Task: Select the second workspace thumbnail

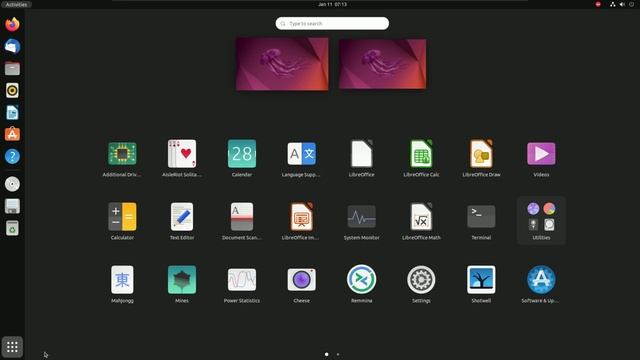Action: click(x=382, y=64)
